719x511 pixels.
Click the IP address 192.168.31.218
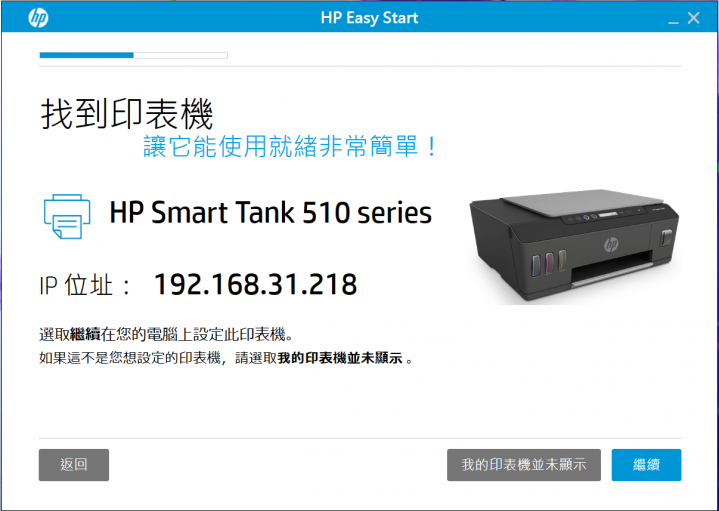coord(255,284)
